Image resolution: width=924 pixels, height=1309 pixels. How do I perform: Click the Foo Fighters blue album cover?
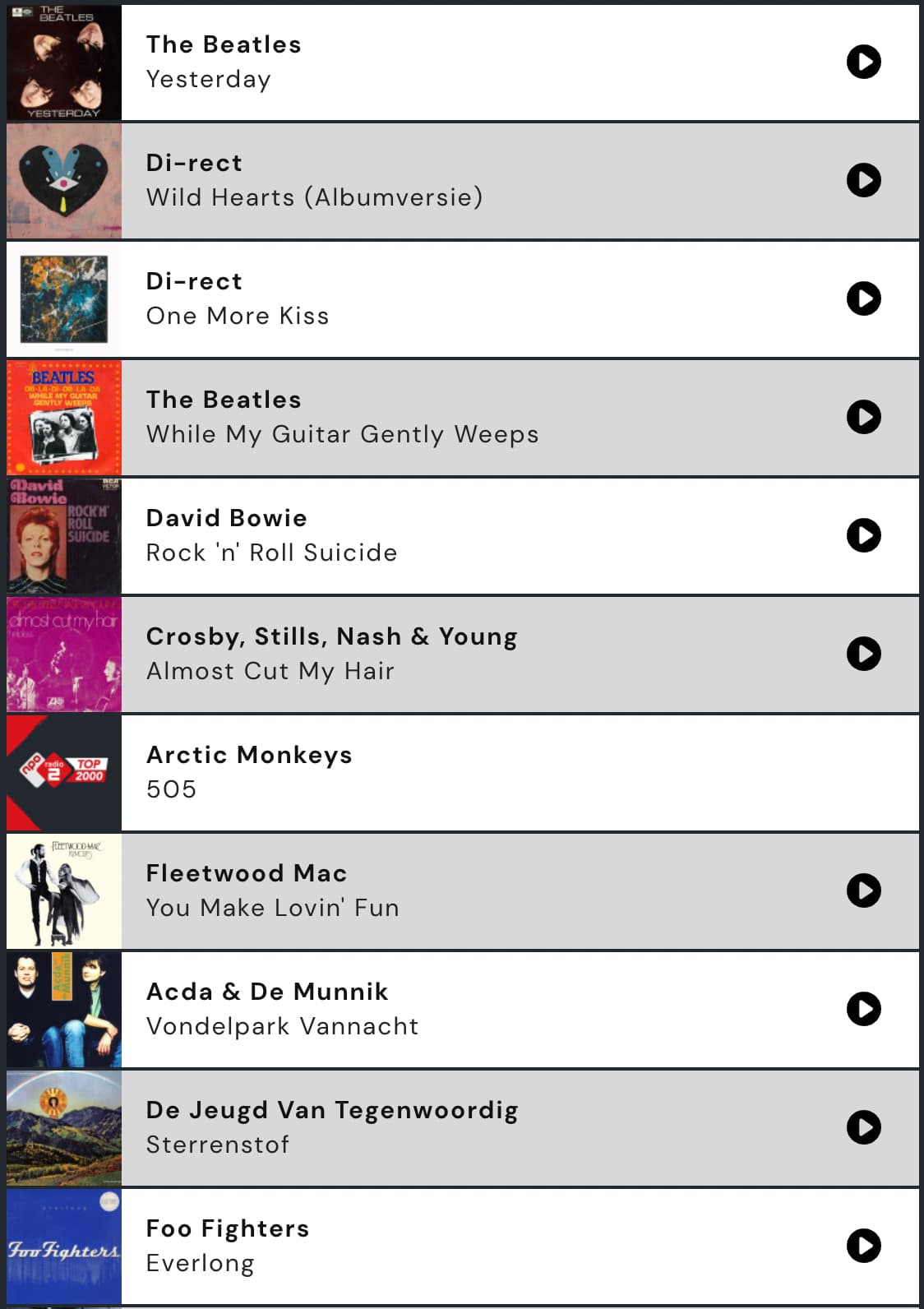click(64, 1247)
